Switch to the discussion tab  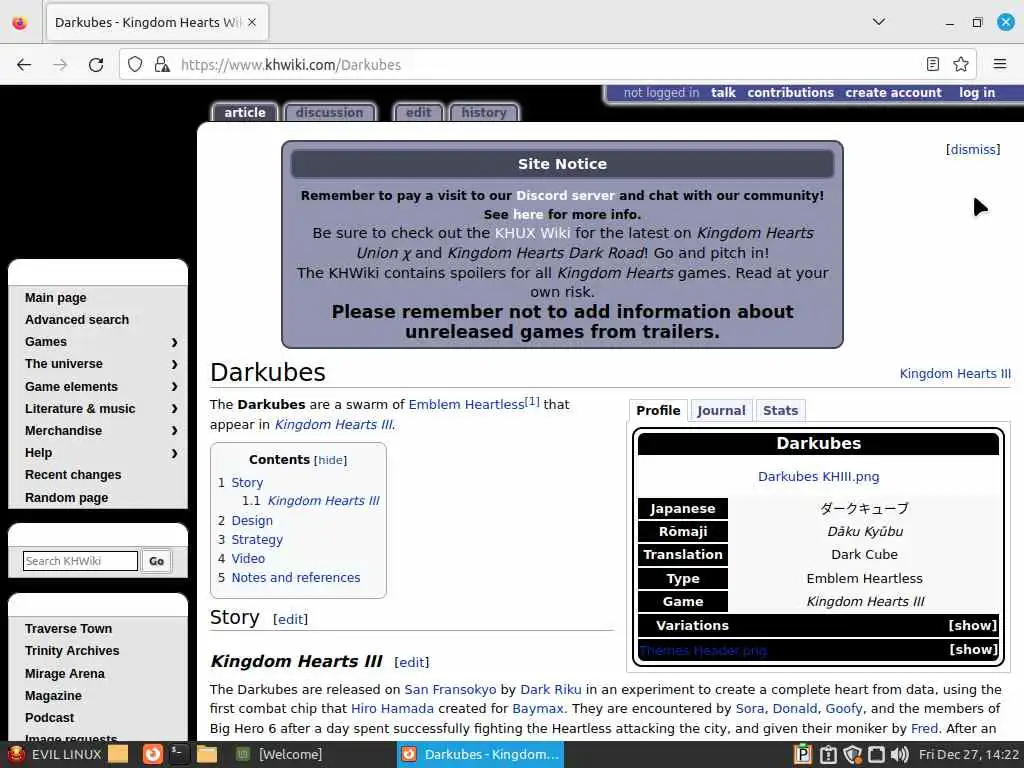point(329,112)
